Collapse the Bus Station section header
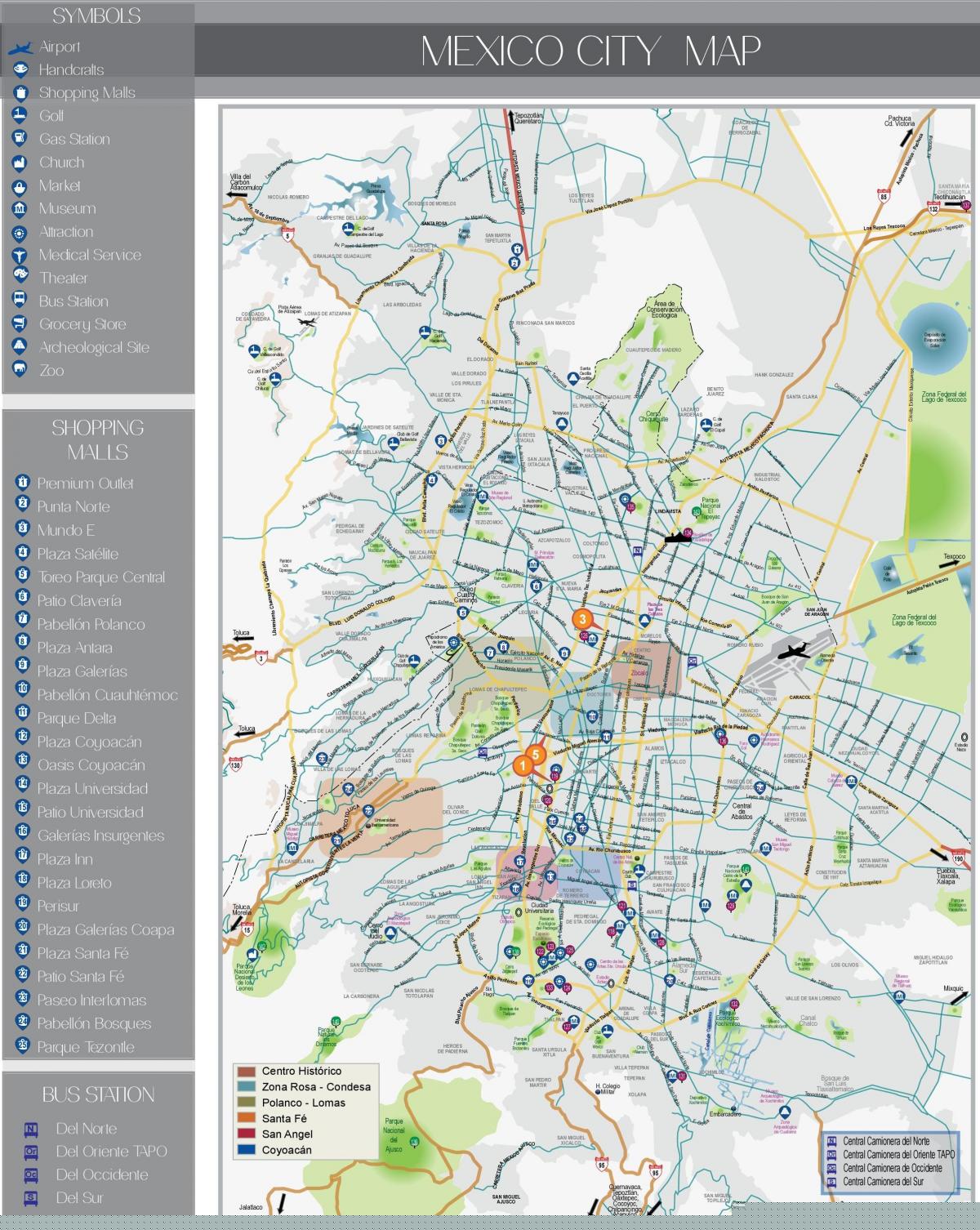980x1230 pixels. tap(98, 1094)
